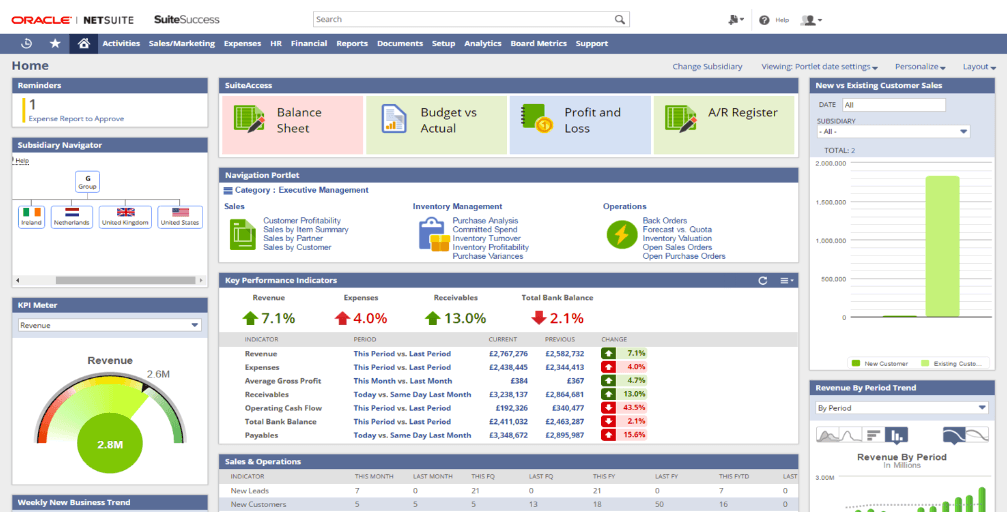Click the Existing Customer sales bar
This screenshot has width=1007, height=512.
pos(942,247)
